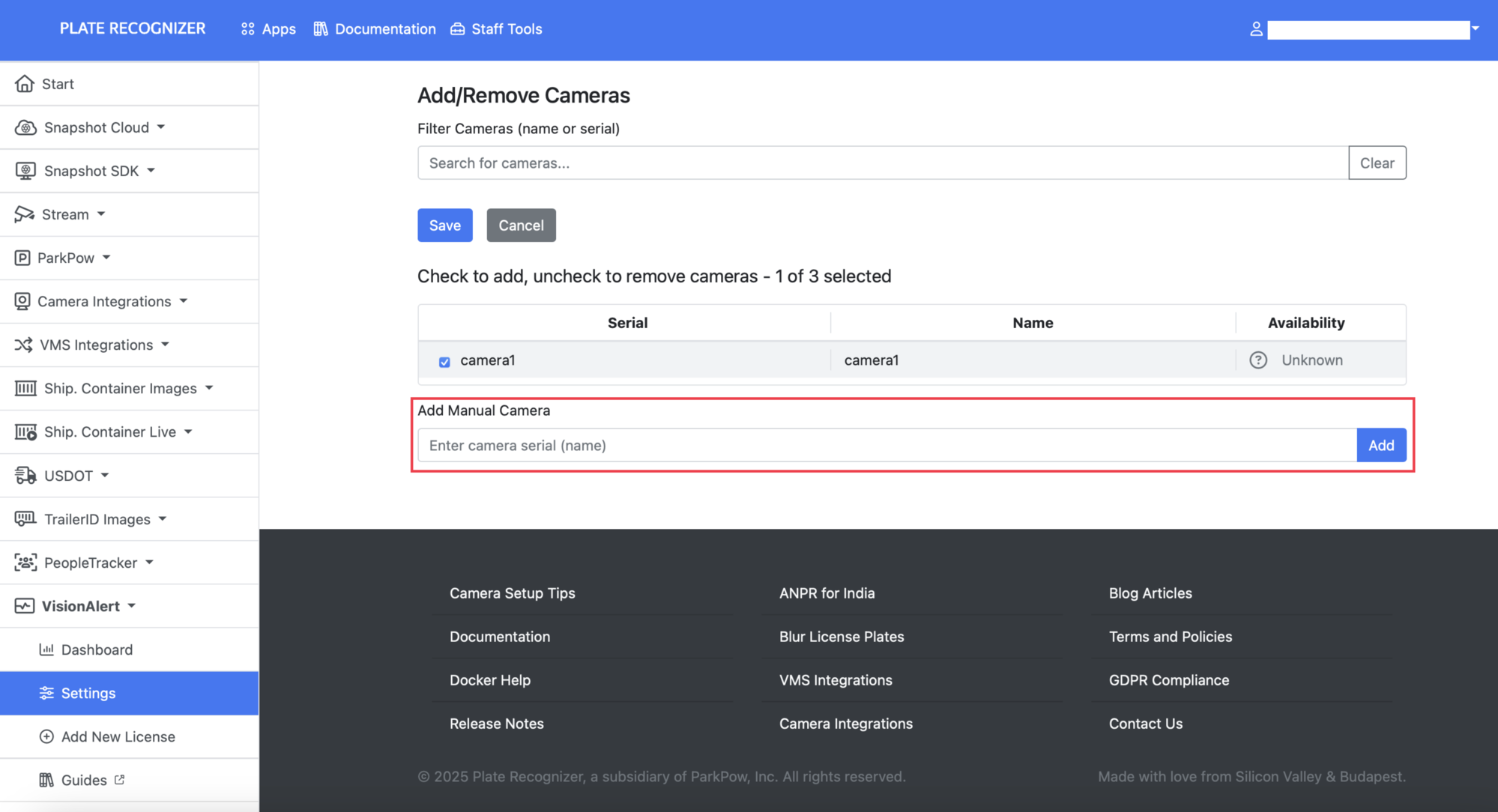Click the USDOT truck icon
The height and width of the screenshot is (812, 1498).
[x=25, y=476]
